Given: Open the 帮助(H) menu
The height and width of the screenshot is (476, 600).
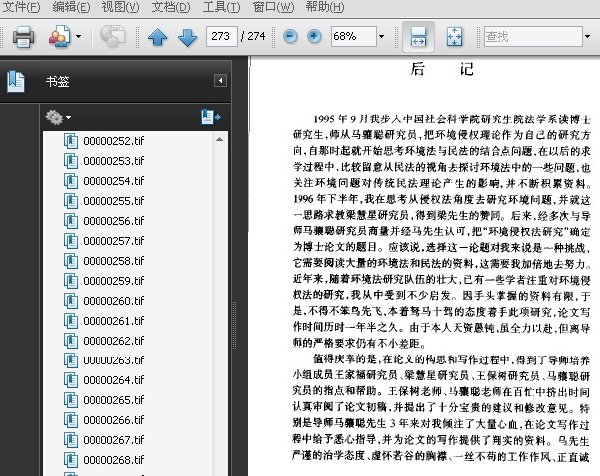Looking at the screenshot, I should (x=325, y=7).
